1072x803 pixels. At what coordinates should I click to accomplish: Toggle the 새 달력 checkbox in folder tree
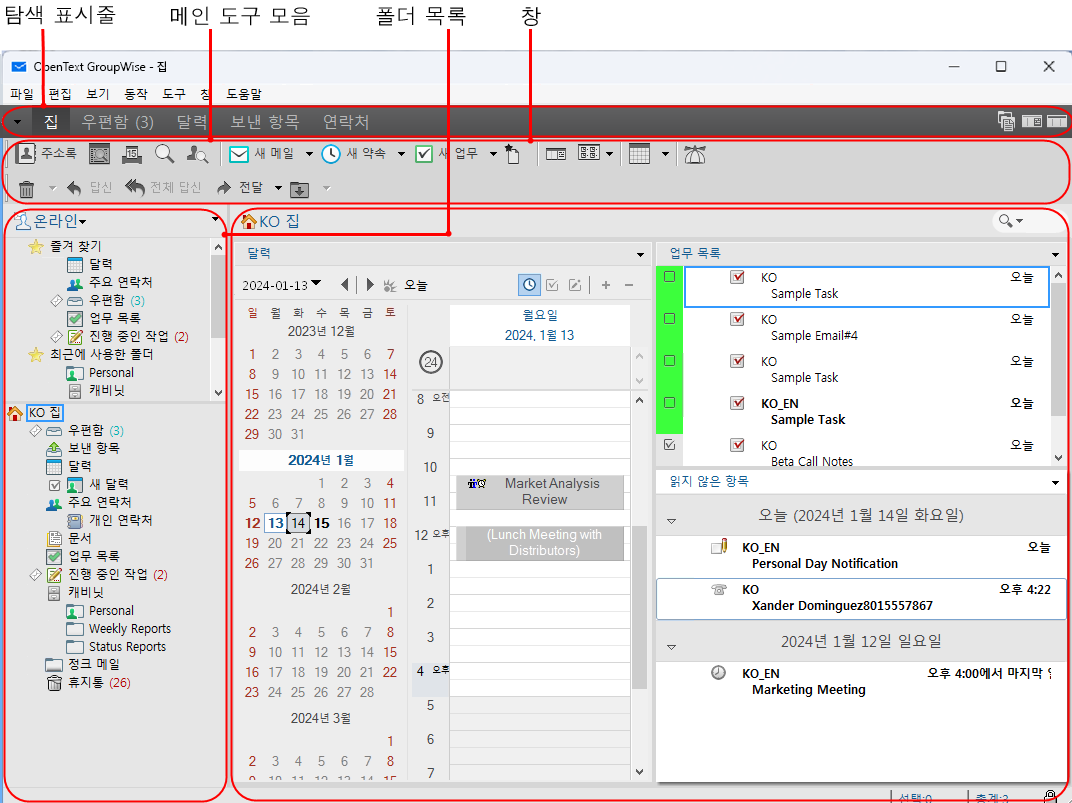pos(55,485)
